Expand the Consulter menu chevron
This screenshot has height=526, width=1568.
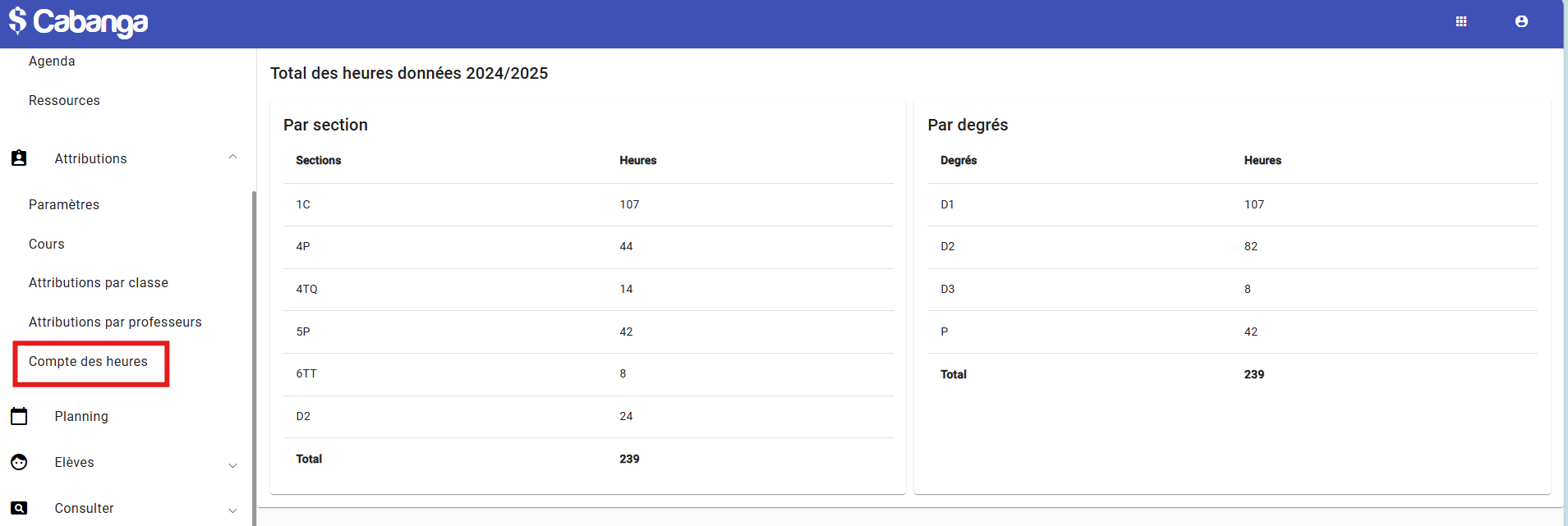[x=232, y=510]
